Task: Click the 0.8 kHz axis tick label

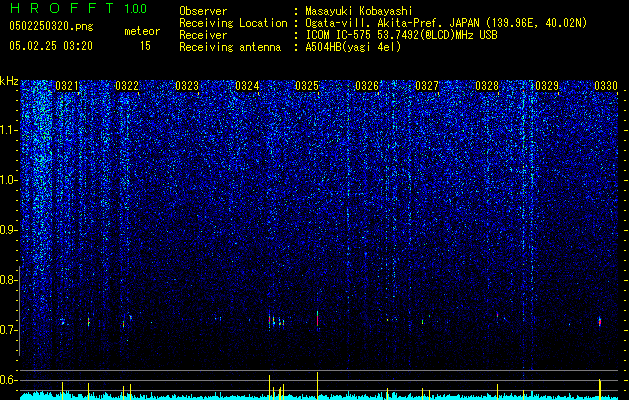Action: coord(8,280)
